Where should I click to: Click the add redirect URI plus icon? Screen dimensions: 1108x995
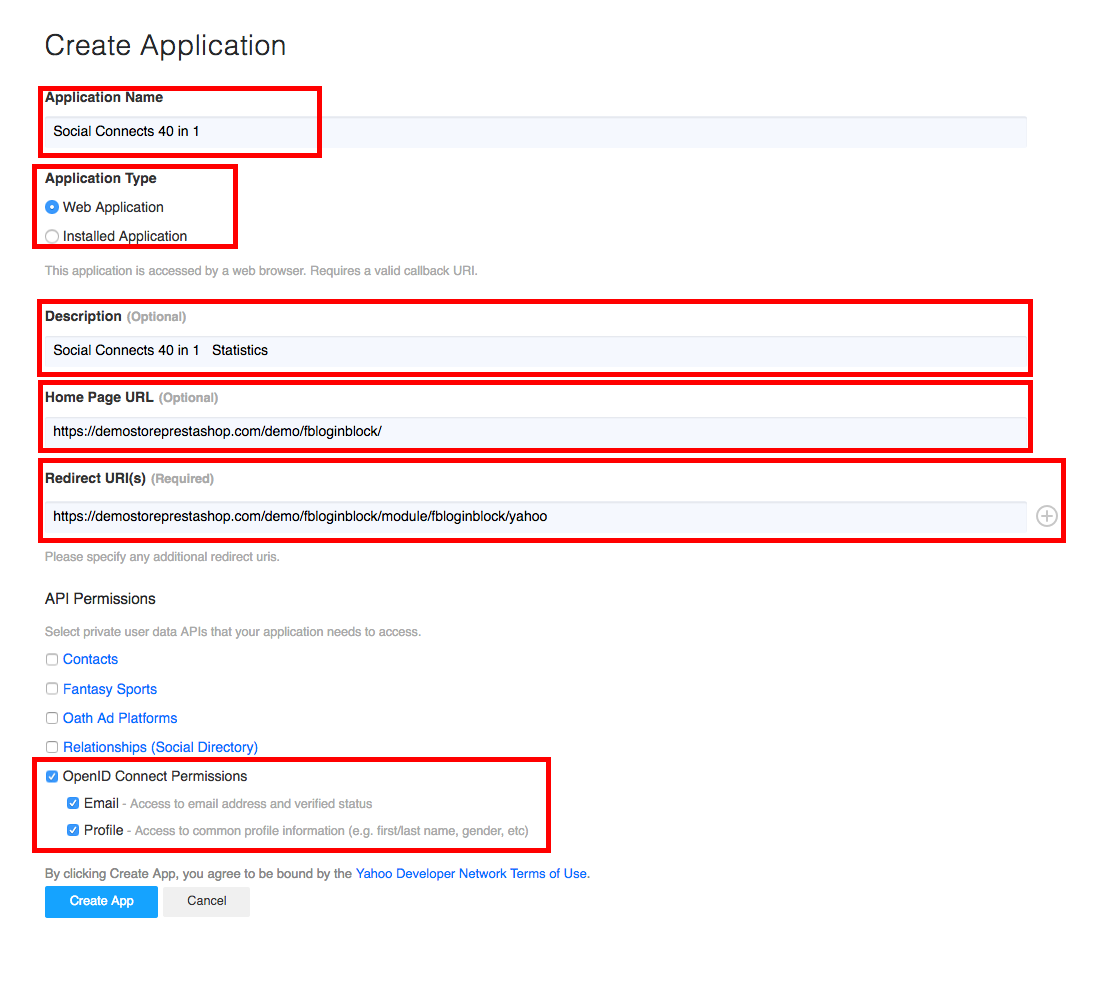coord(1047,516)
